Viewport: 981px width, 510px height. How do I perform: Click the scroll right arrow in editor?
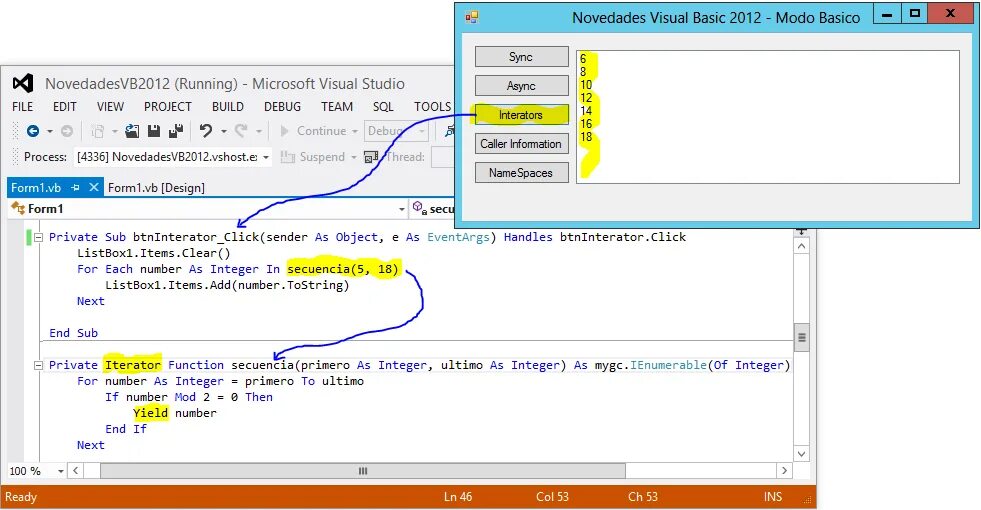pos(785,471)
